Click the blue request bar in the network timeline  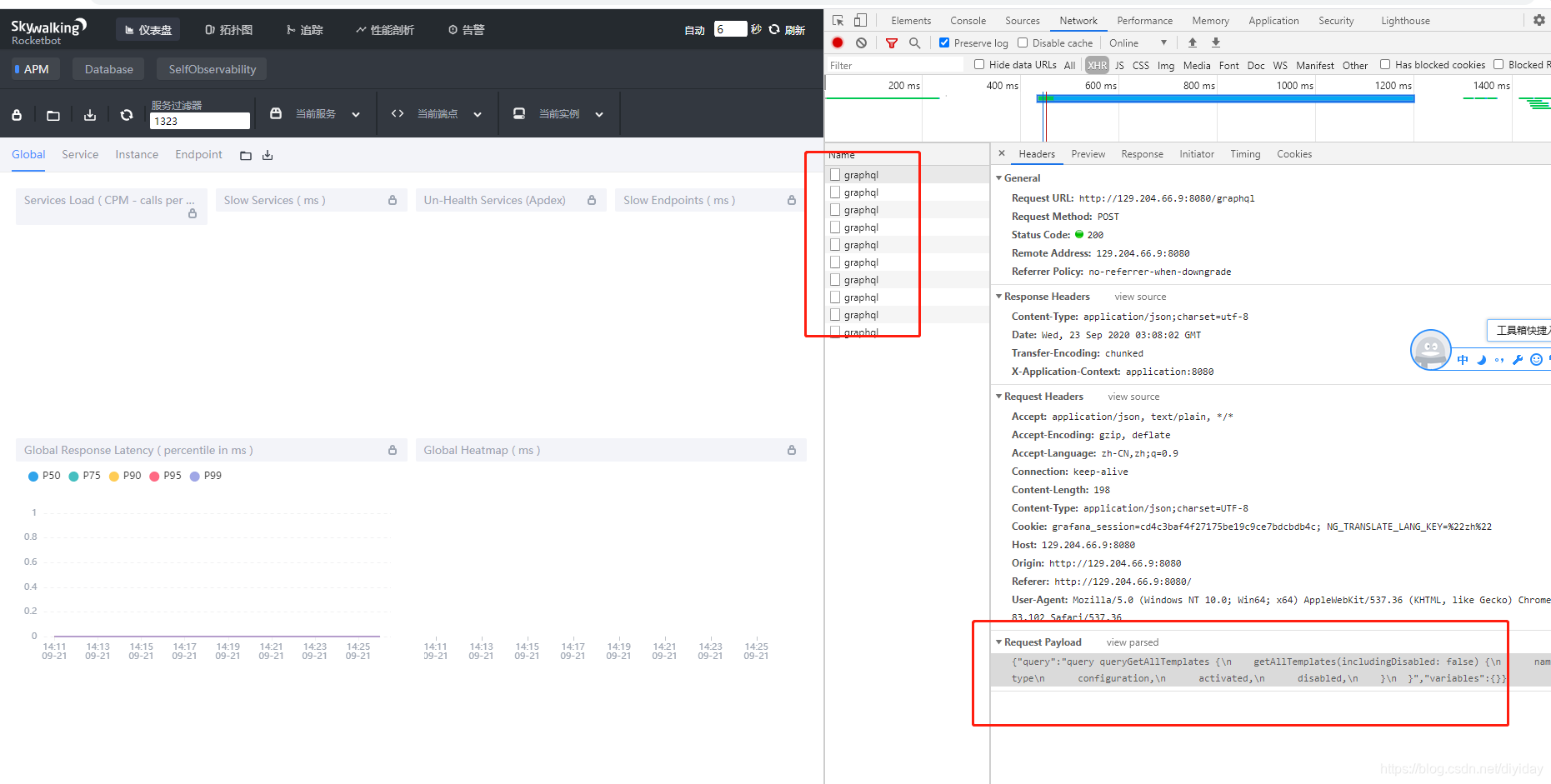coord(1225,98)
